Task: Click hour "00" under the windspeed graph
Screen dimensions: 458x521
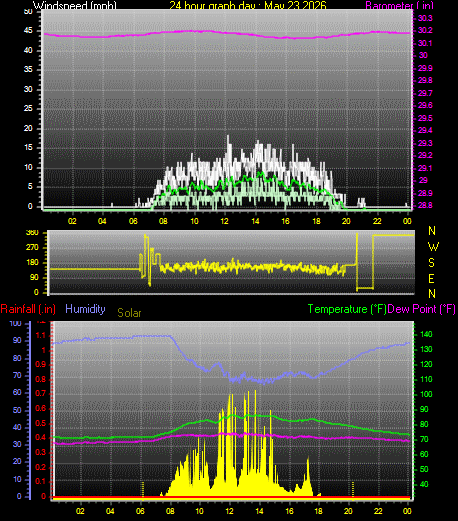Action: tap(407, 221)
